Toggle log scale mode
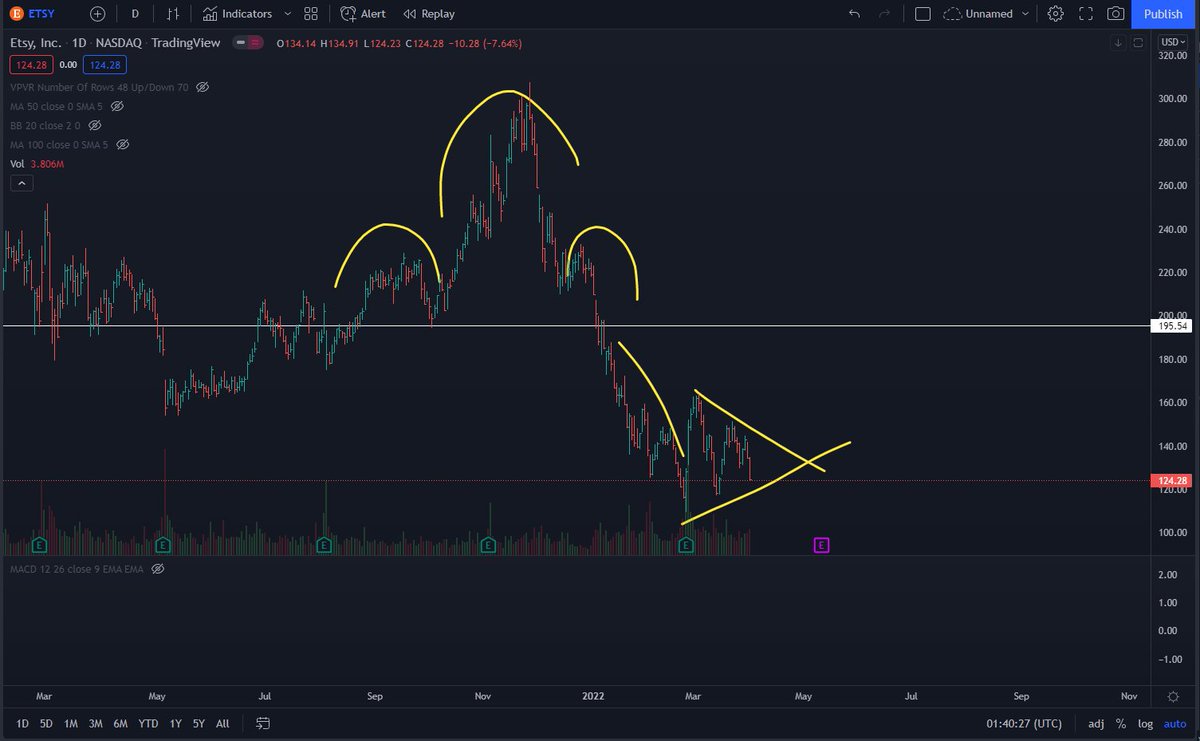The image size is (1200, 741). 1145,723
